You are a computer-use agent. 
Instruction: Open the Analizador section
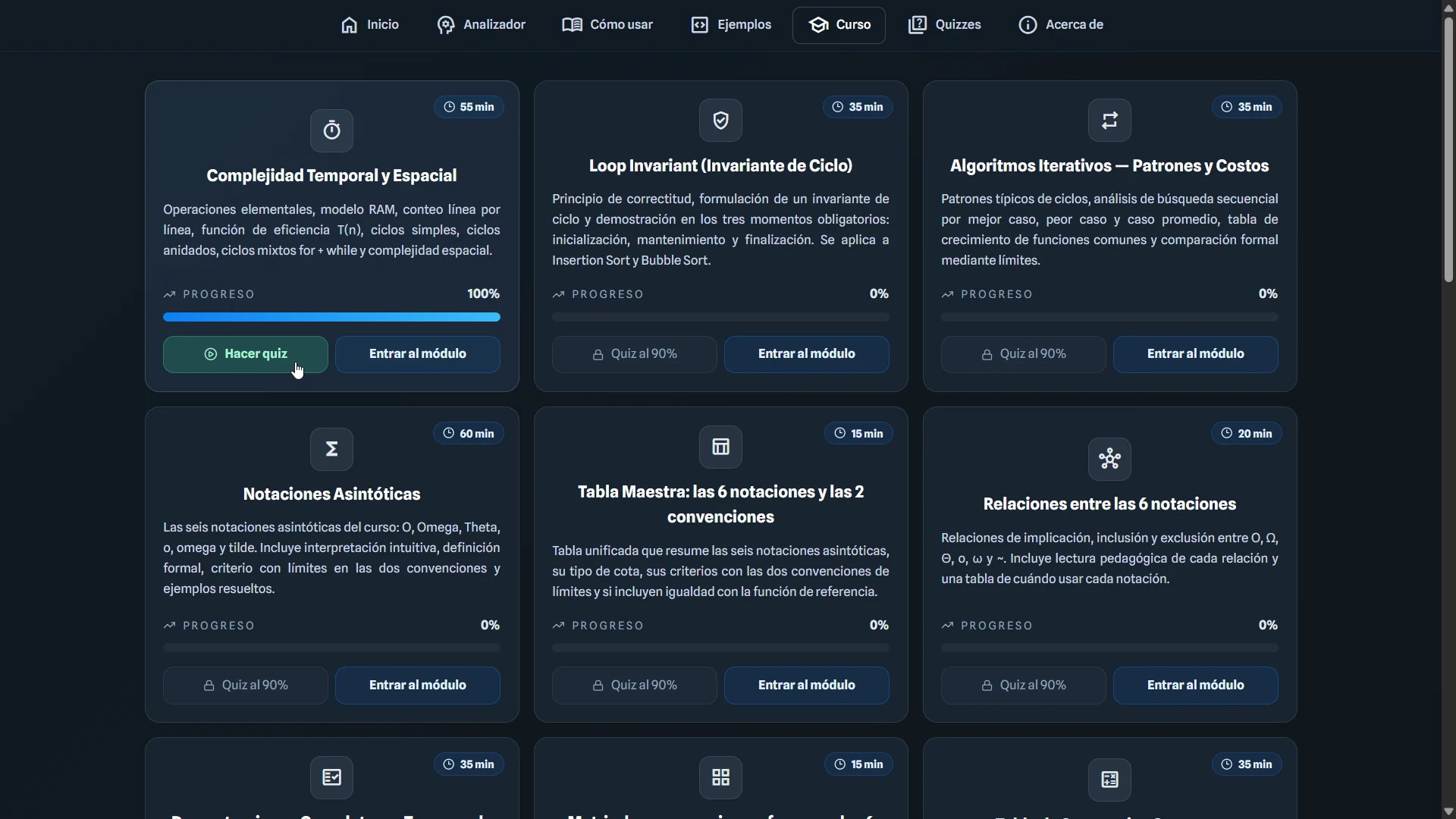coord(481,25)
